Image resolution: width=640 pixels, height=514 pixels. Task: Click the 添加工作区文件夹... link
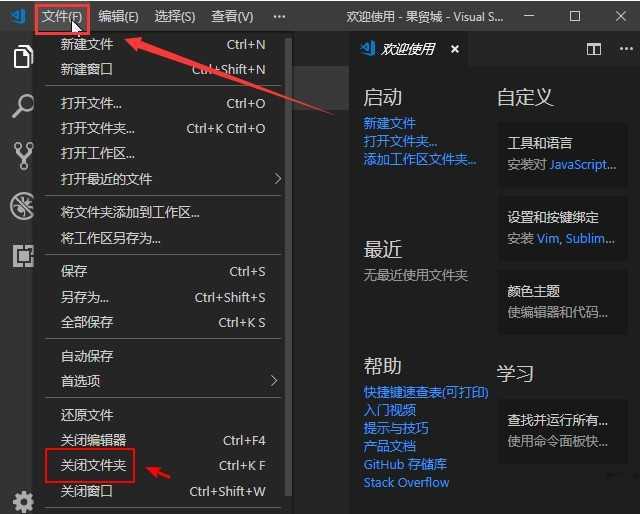pos(420,159)
